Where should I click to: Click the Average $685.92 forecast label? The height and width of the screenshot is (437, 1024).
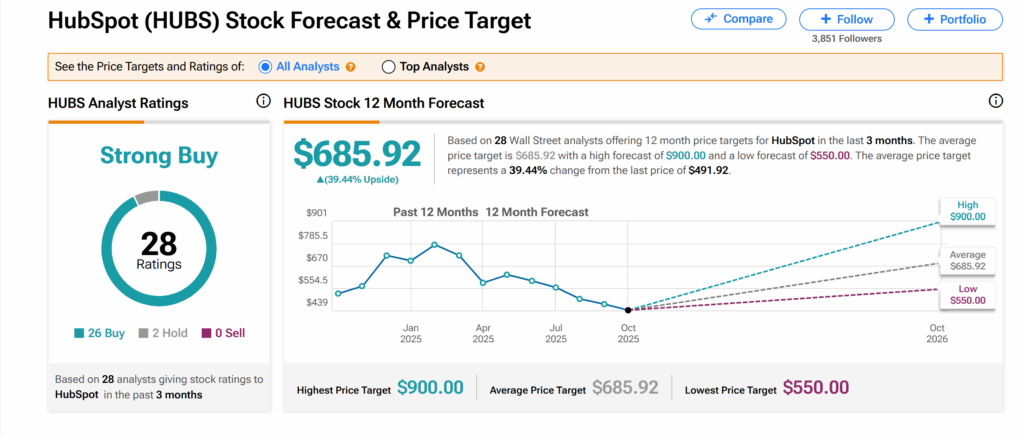point(967,260)
